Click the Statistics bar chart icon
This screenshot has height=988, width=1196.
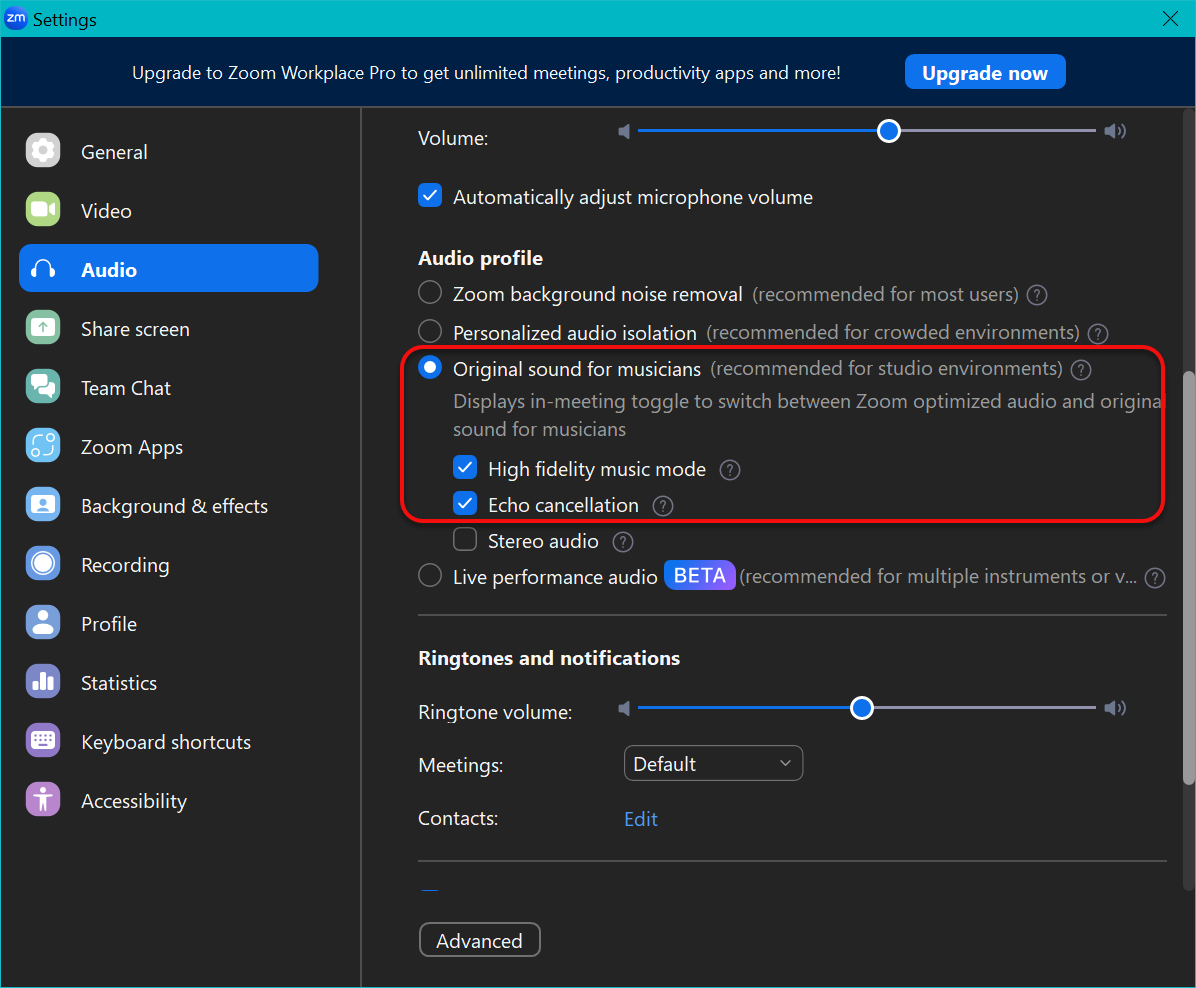pos(43,682)
